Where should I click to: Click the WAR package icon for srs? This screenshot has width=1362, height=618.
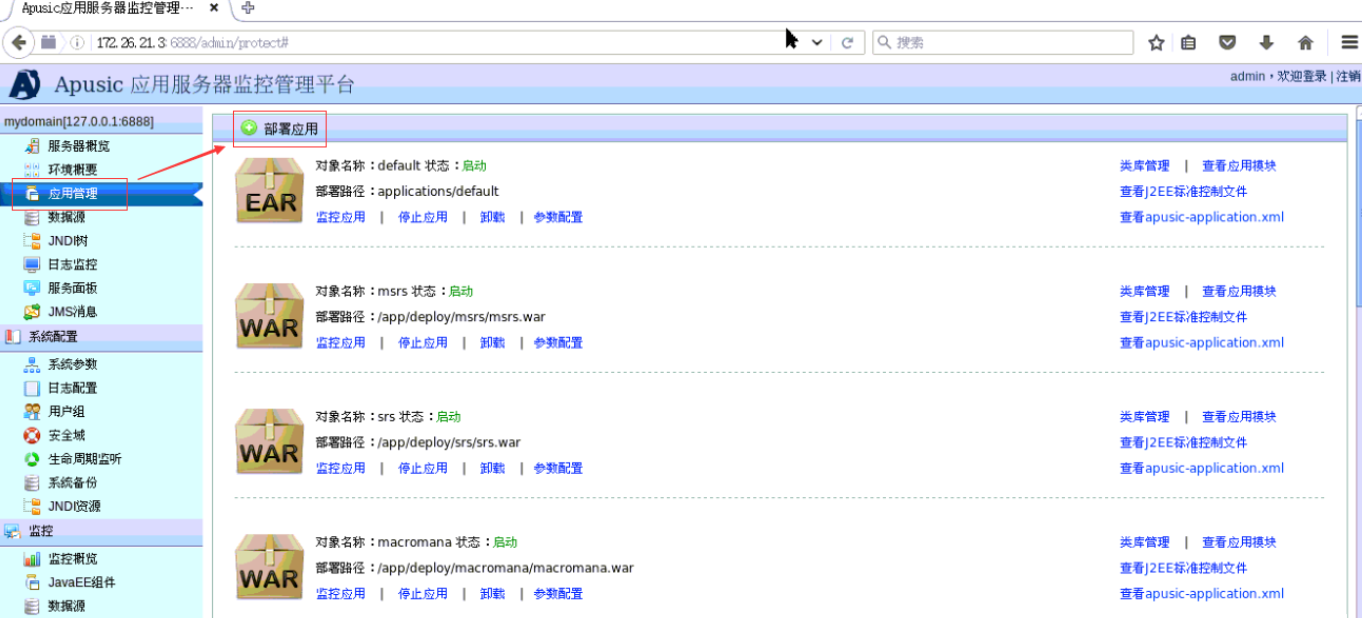pos(269,442)
